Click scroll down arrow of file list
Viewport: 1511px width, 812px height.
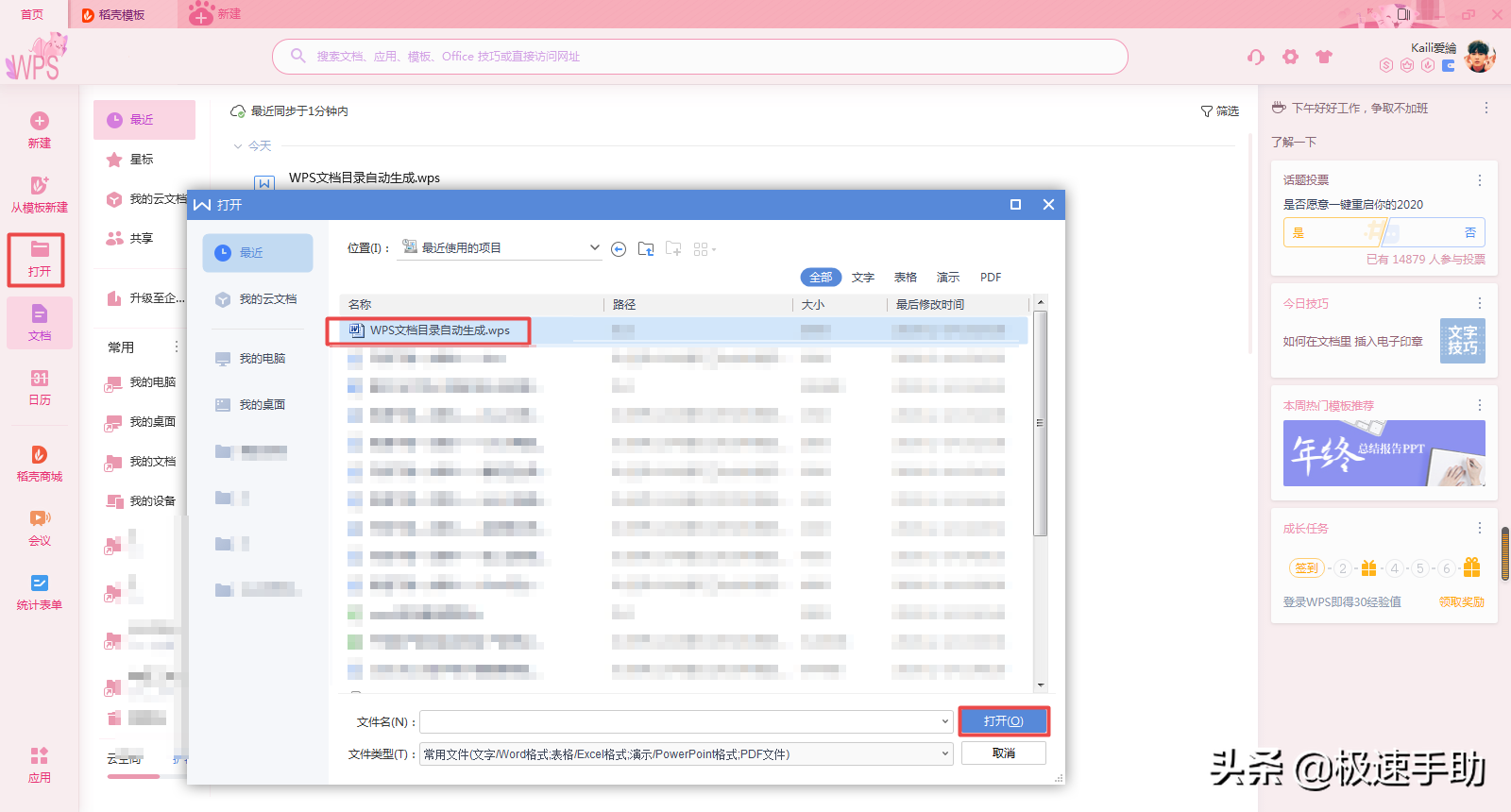(x=1041, y=685)
